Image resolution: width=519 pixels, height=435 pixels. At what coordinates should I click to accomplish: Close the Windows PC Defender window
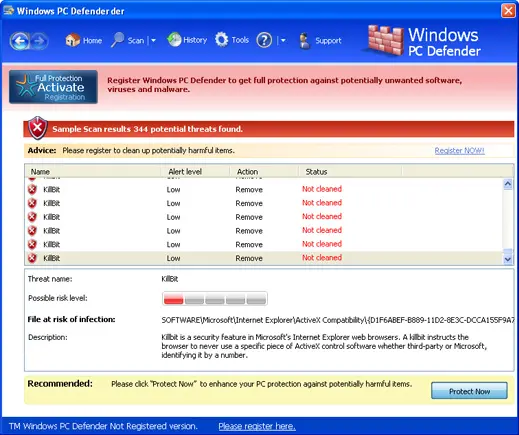[x=508, y=11]
